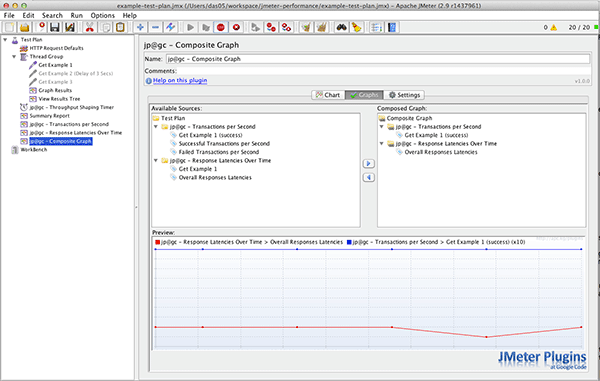
Task: Add selected source with right arrow button
Action: pos(368,164)
